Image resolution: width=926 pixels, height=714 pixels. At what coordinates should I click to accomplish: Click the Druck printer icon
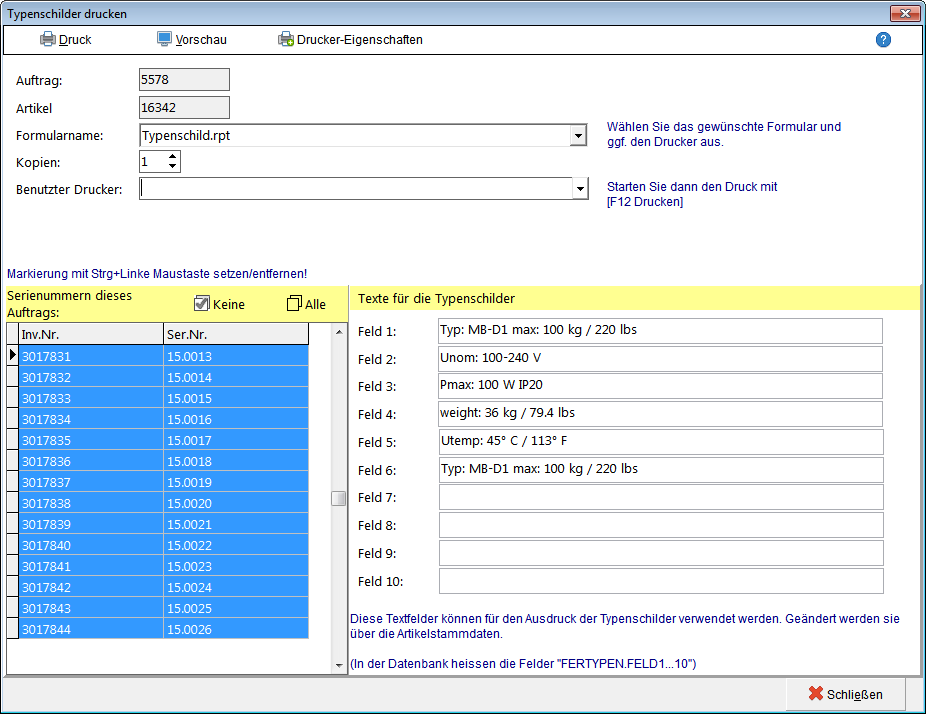[48, 40]
